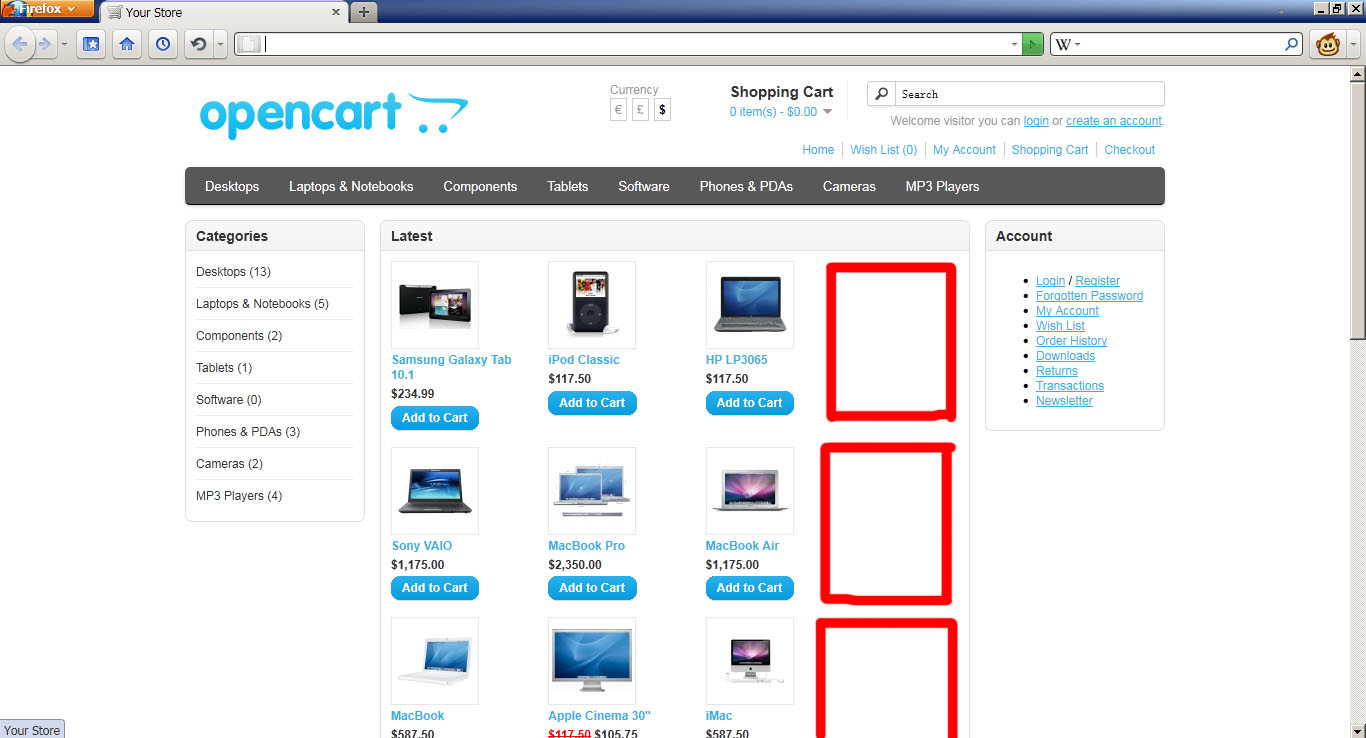The image size is (1366, 738).
Task: Open a new tab with the plus button
Action: (x=363, y=12)
